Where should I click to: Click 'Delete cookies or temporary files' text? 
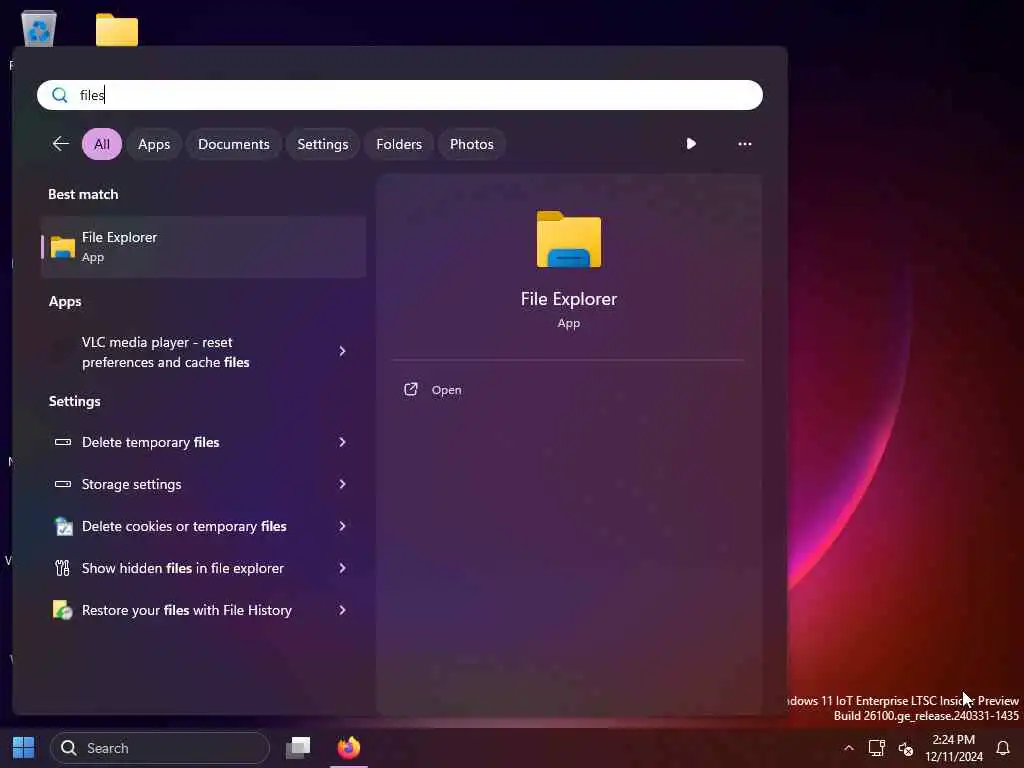click(184, 526)
